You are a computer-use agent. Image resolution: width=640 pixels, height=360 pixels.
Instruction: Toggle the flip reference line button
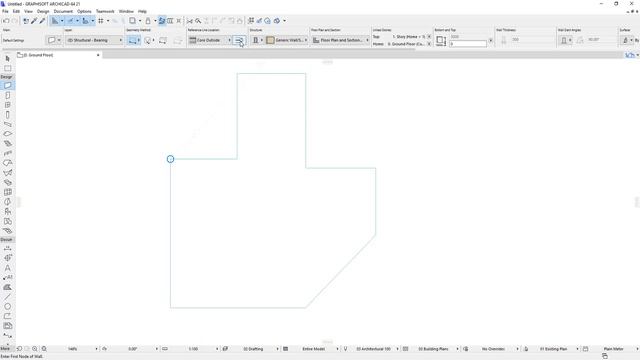pyautogui.click(x=239, y=40)
